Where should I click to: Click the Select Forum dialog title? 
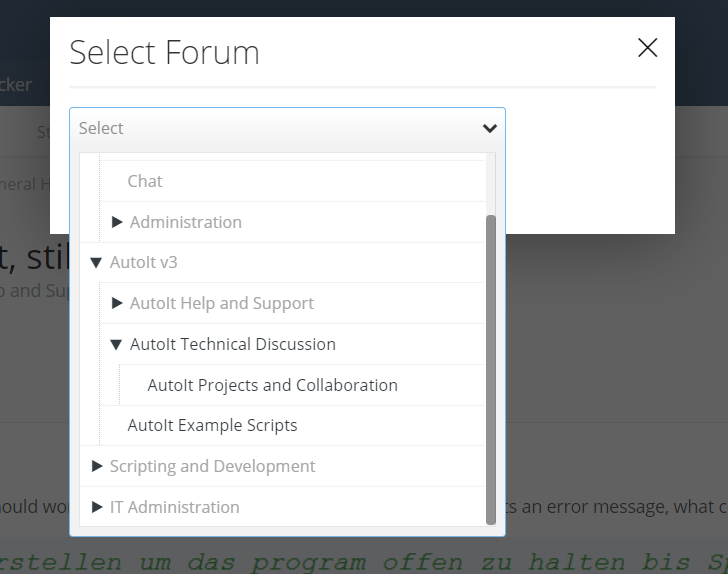(164, 52)
